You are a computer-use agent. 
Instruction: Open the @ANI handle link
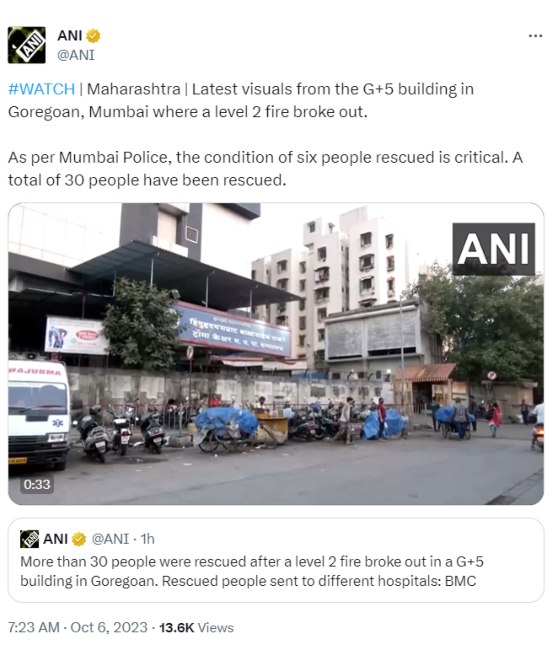76,55
